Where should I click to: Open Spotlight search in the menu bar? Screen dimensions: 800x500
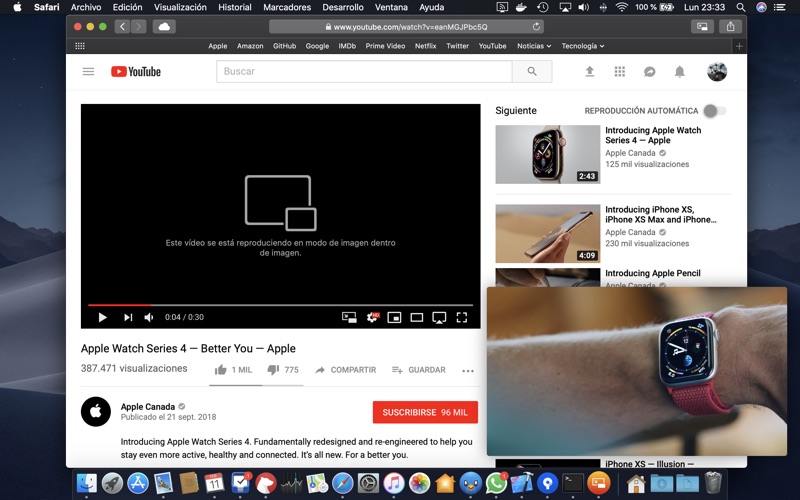pos(741,7)
